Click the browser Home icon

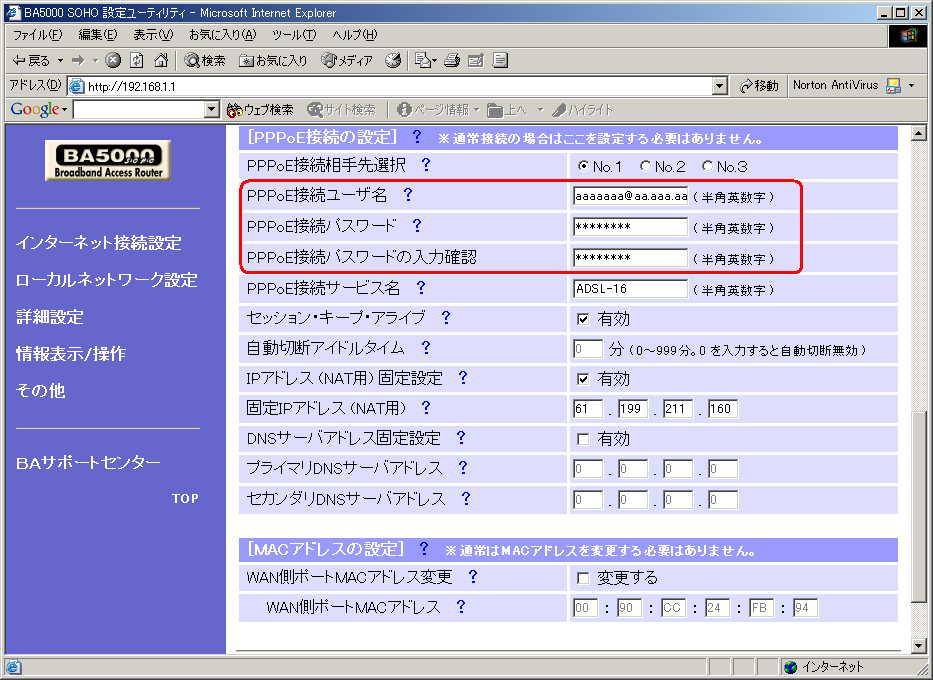point(160,61)
